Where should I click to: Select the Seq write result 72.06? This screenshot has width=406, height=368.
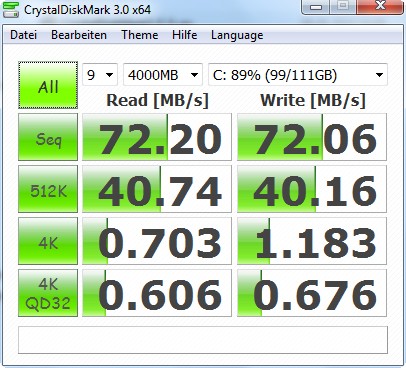pos(312,137)
